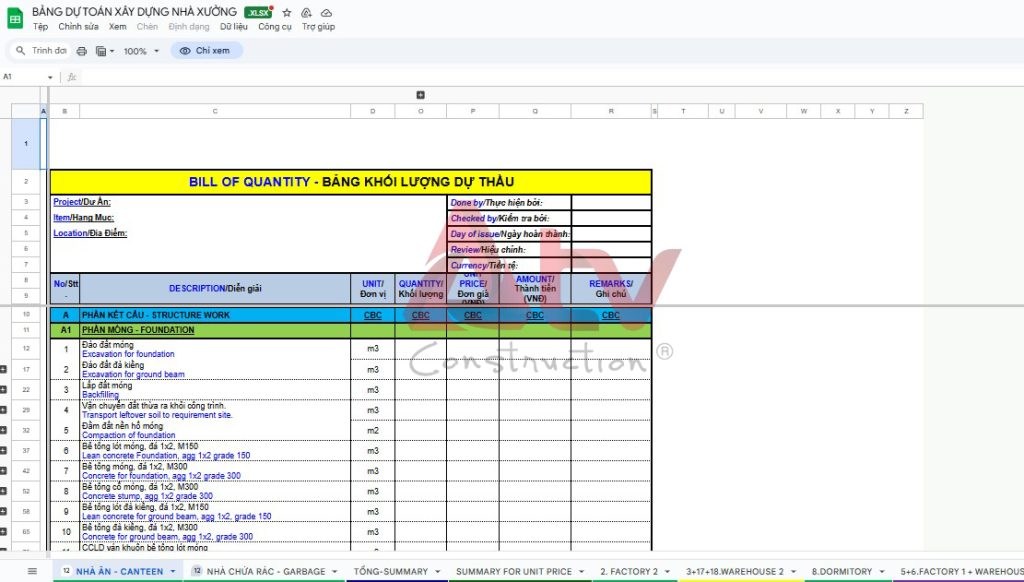This screenshot has height=582, width=1024.
Task: Click the Google Sheets home icon
Action: click(15, 18)
